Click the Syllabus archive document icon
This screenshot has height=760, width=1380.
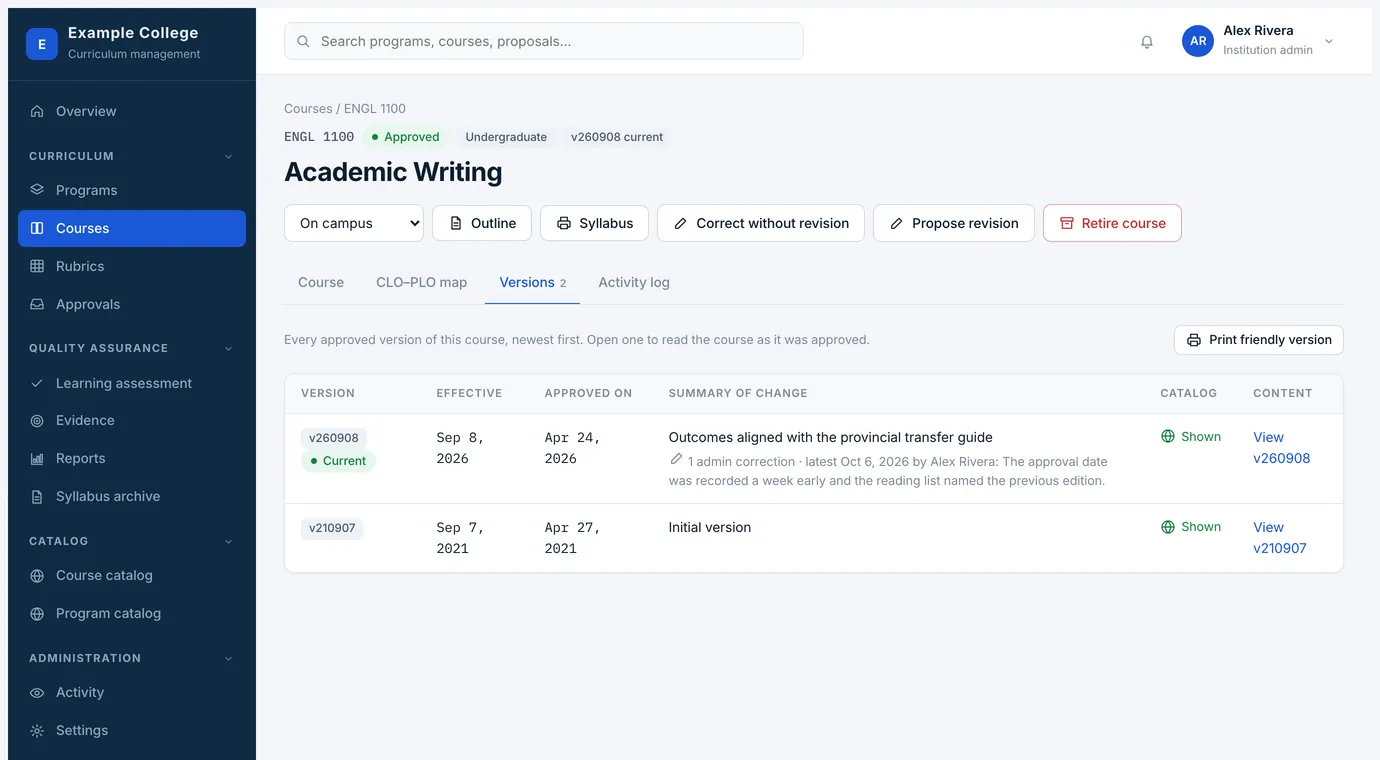[37, 497]
